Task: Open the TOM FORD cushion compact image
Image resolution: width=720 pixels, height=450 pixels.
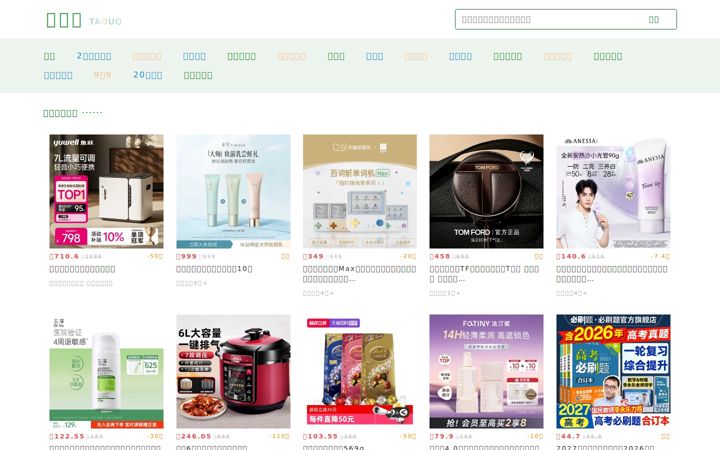Action: point(486,191)
